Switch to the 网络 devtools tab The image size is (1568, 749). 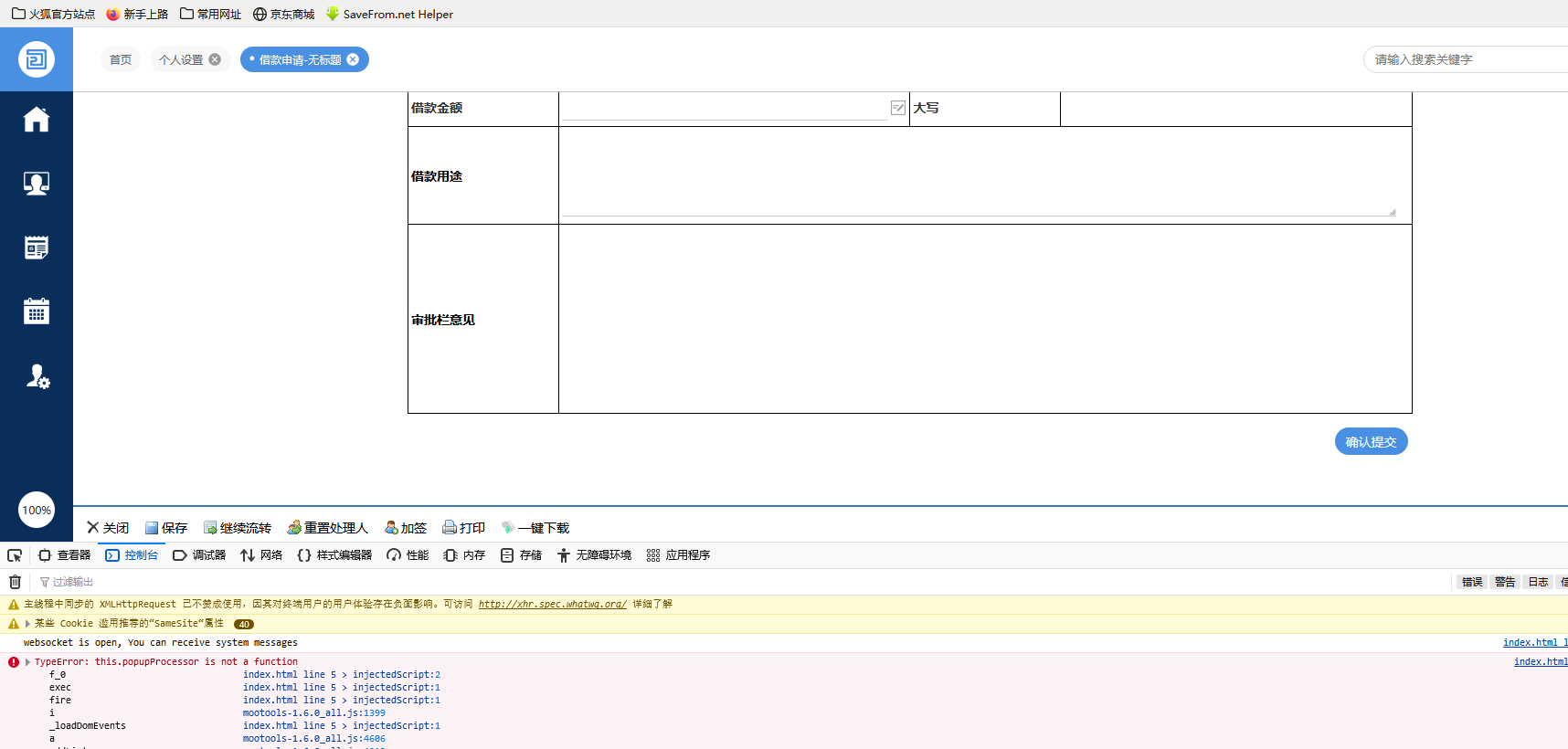click(x=261, y=555)
